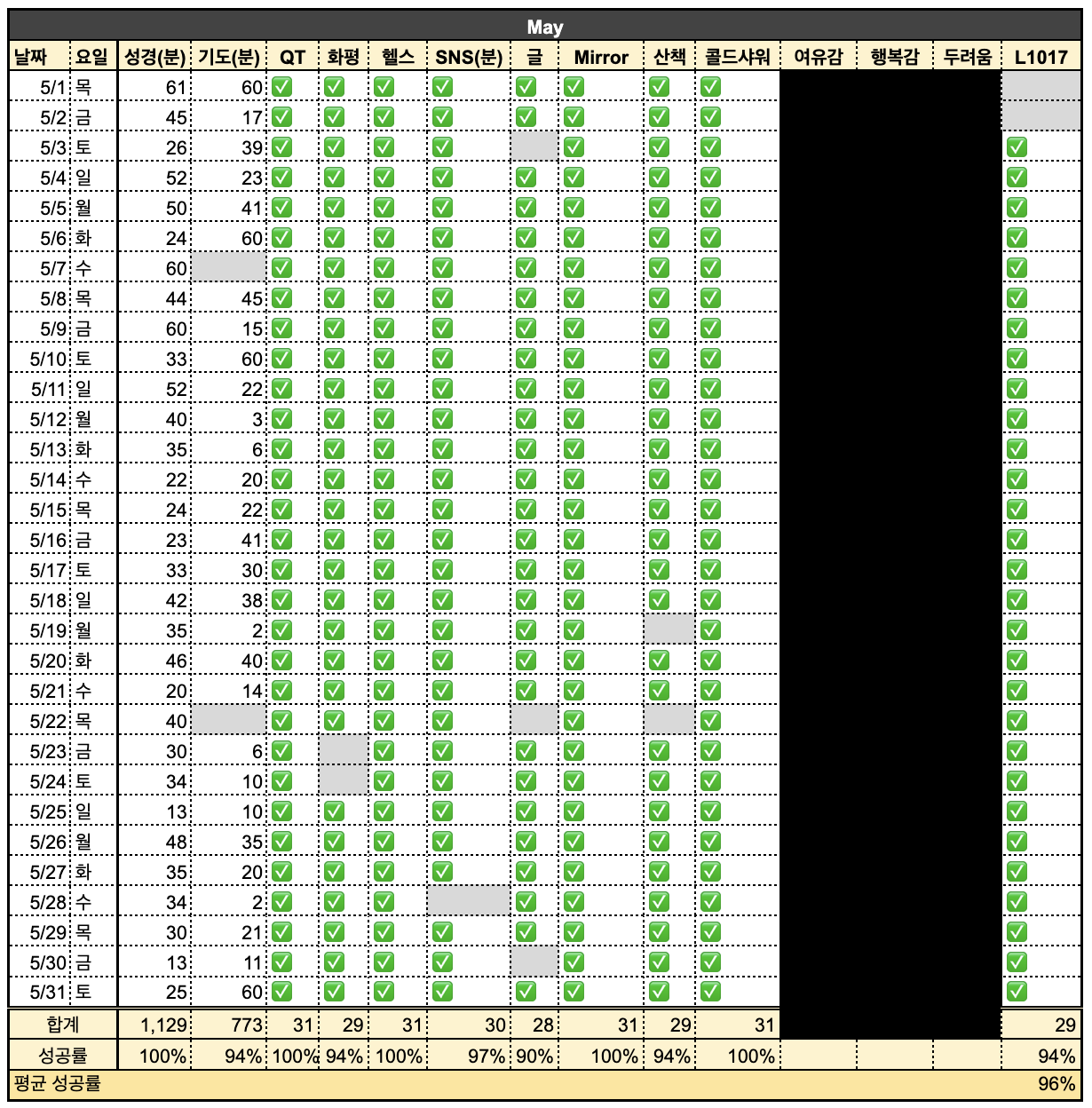Click the May title header
Viewport: 1092px width, 1108px height.
pyautogui.click(x=545, y=27)
